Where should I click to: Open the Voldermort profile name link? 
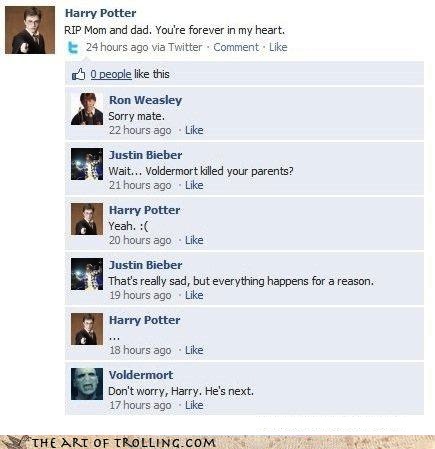[x=141, y=375]
